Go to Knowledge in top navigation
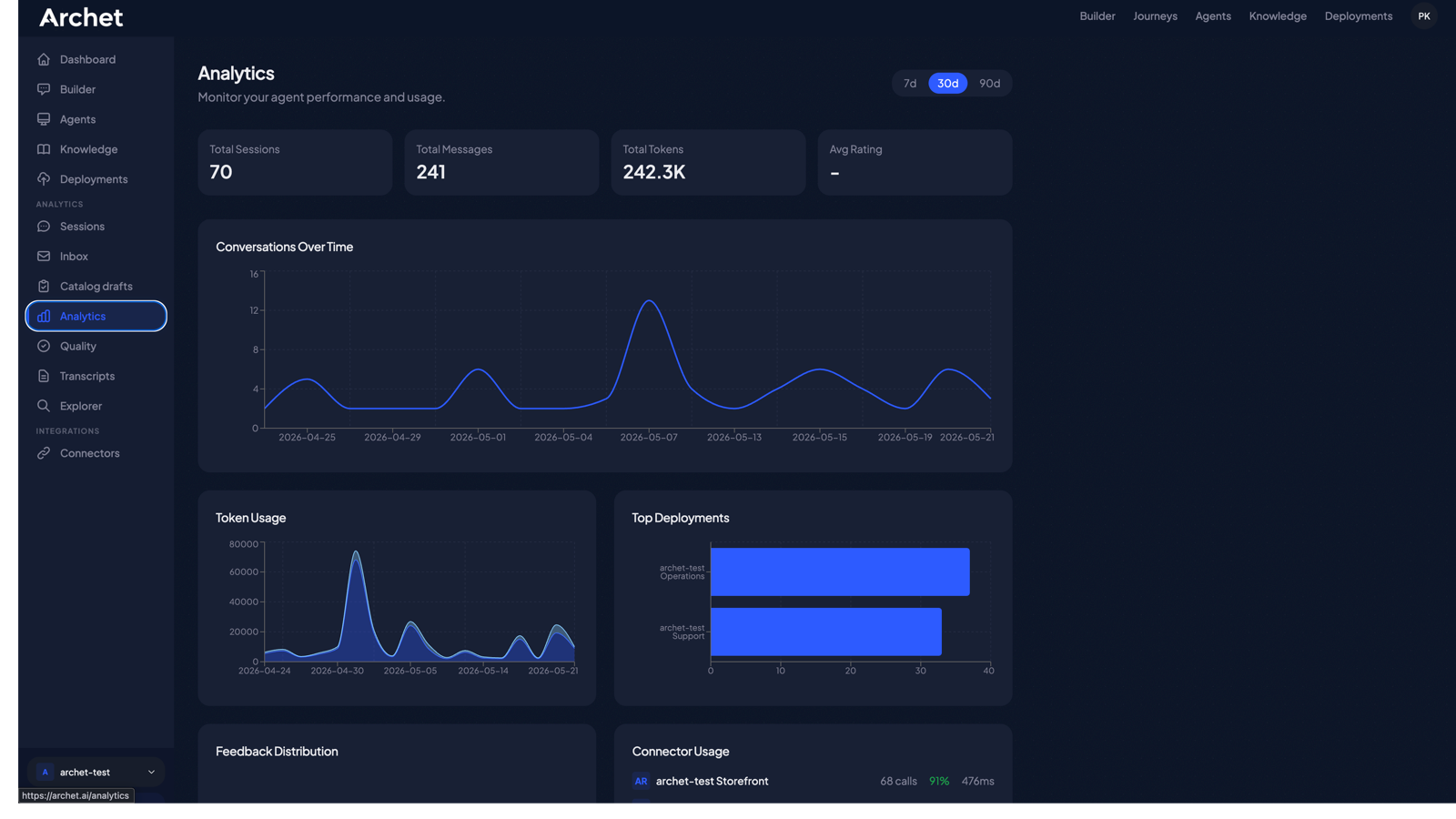1456x819 pixels. click(x=1278, y=16)
